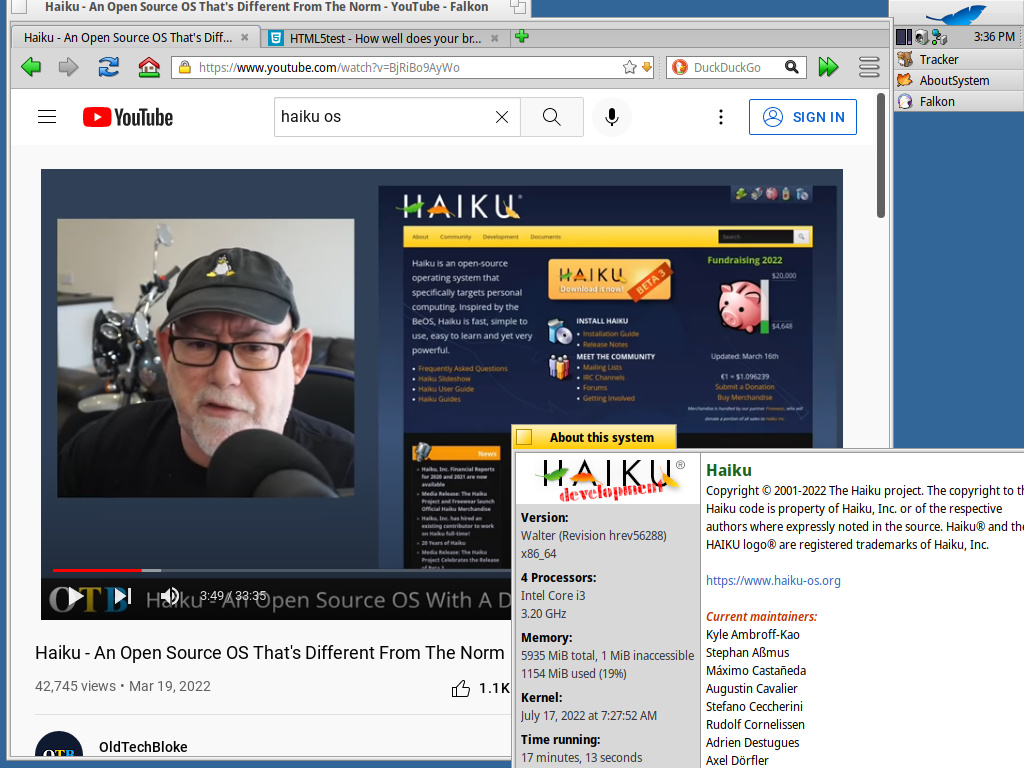Close the HTML5test tab
1024x768 pixels.
(x=495, y=38)
